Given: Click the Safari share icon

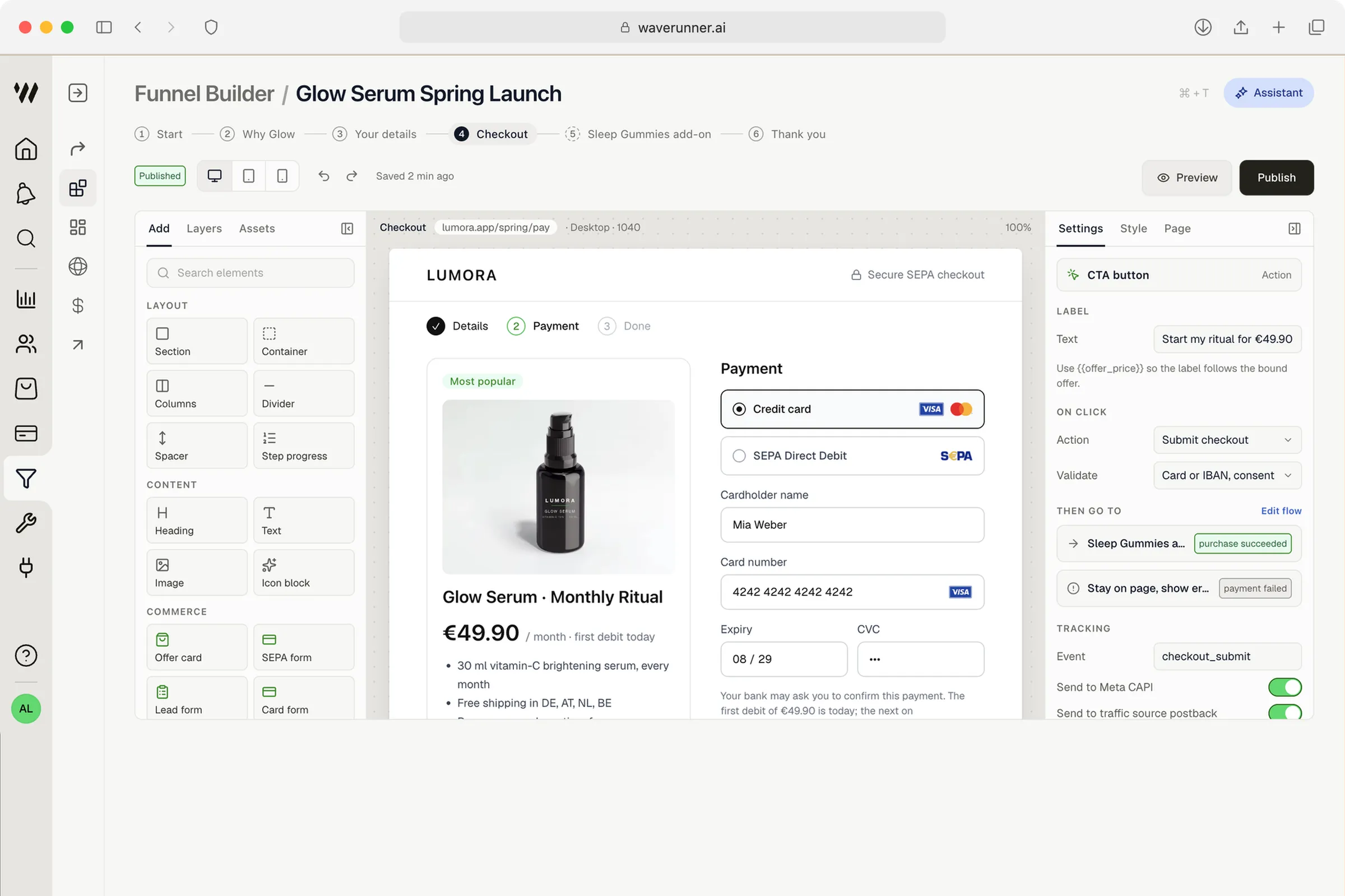Looking at the screenshot, I should tap(1240, 27).
